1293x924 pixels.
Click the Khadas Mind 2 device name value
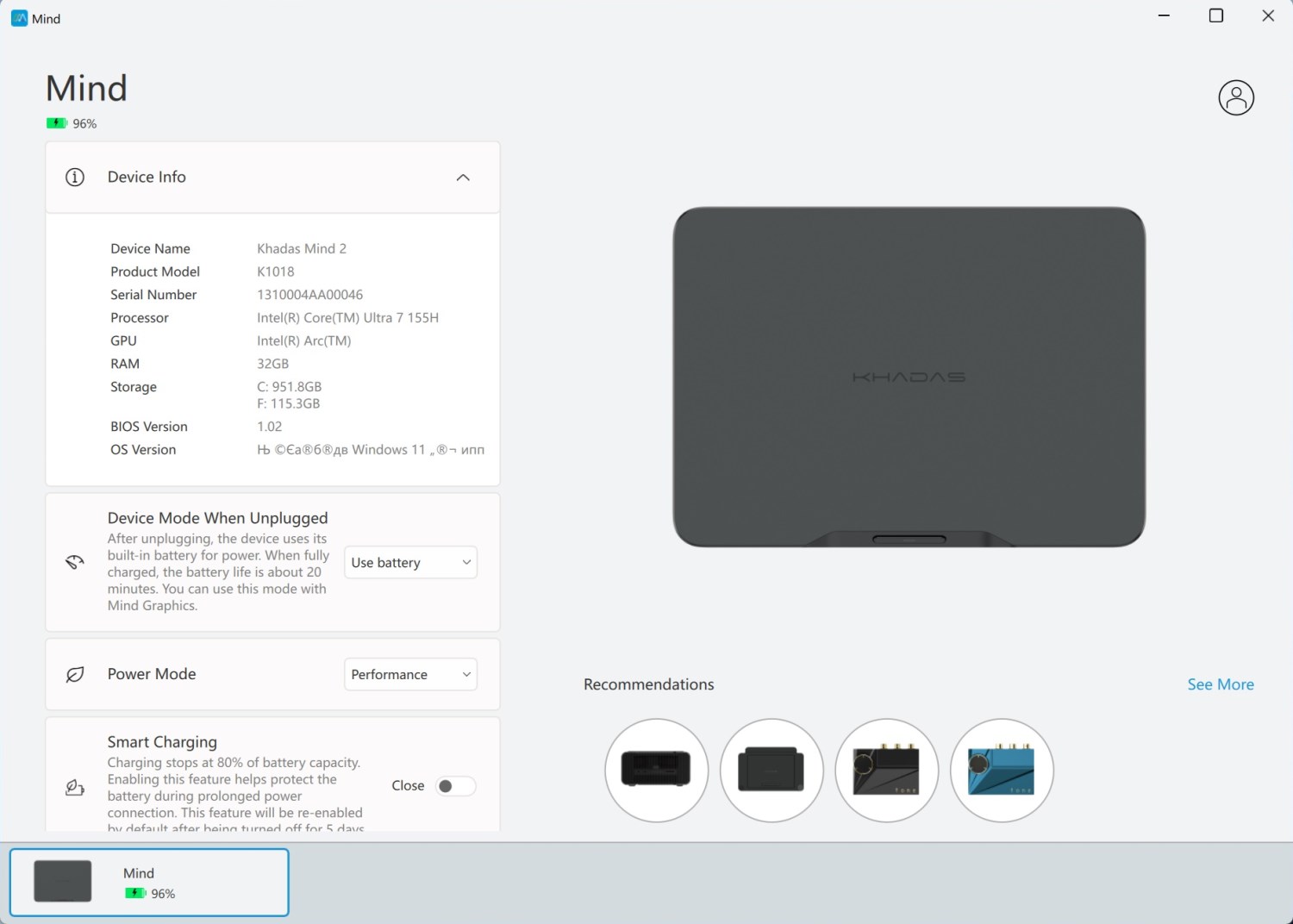[302, 248]
